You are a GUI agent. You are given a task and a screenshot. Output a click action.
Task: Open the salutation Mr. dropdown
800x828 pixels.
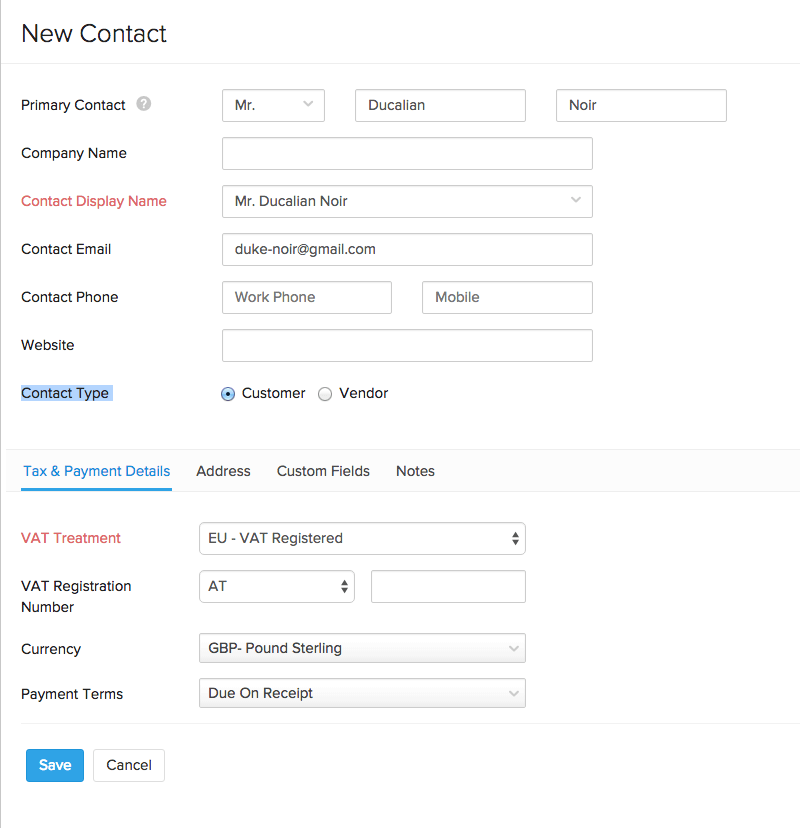273,105
